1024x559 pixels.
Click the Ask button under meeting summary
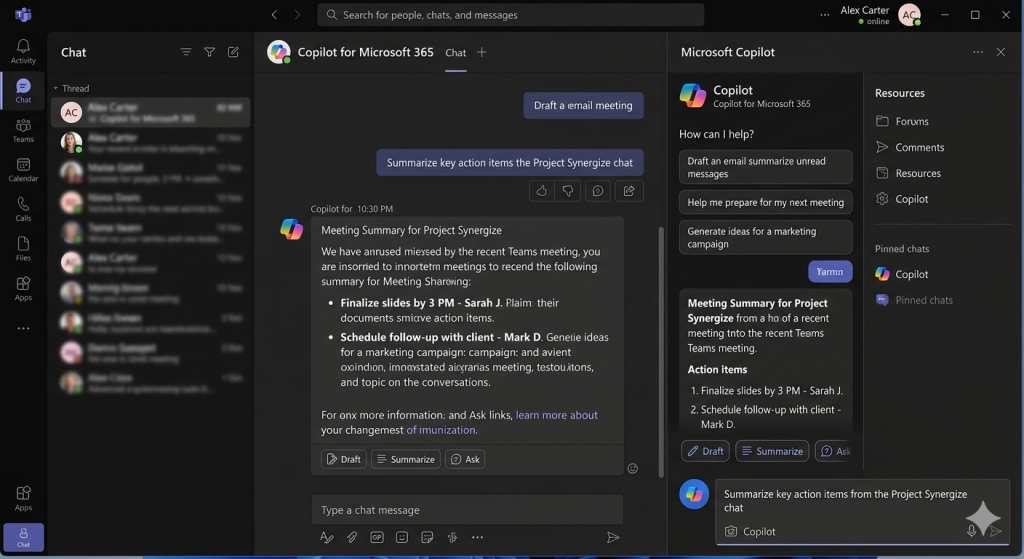tap(465, 459)
